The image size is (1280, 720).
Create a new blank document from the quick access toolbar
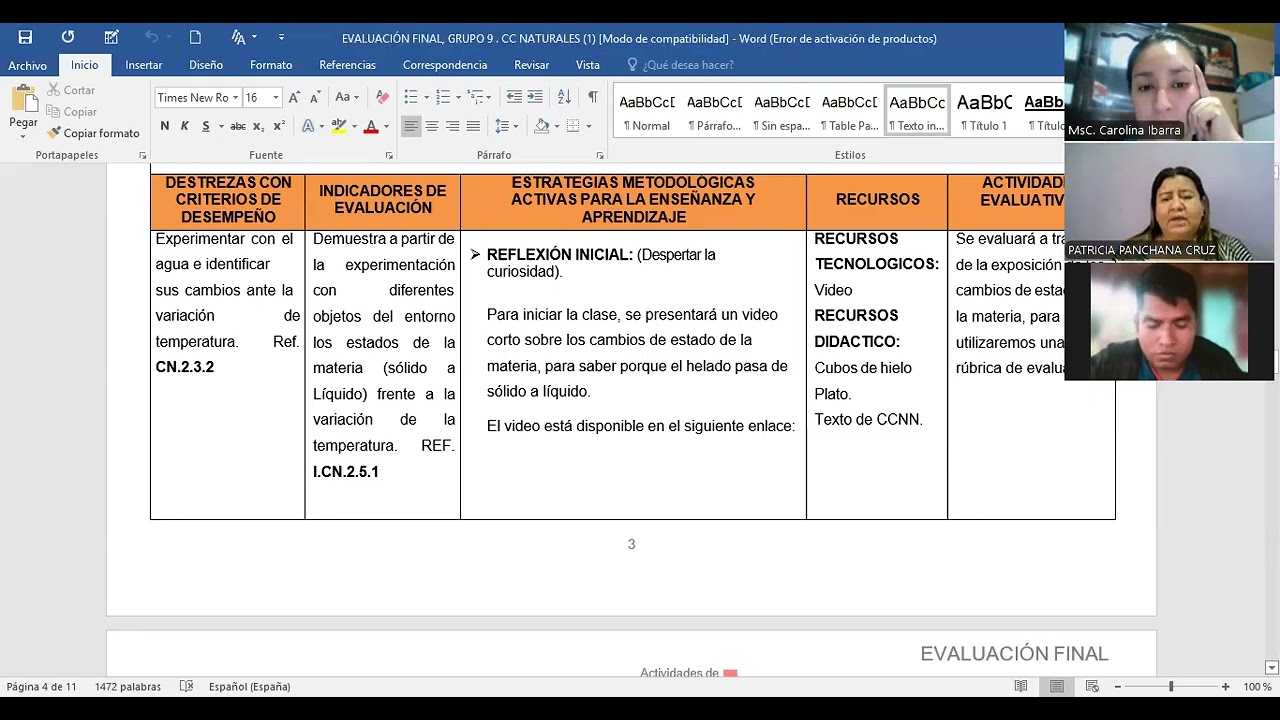[x=195, y=37]
